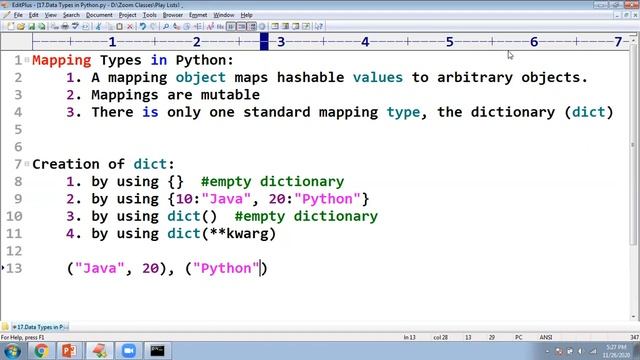Screen dimensions: 640x360
Task: Click the Paste clipboard icon
Action: click(x=119, y=27)
